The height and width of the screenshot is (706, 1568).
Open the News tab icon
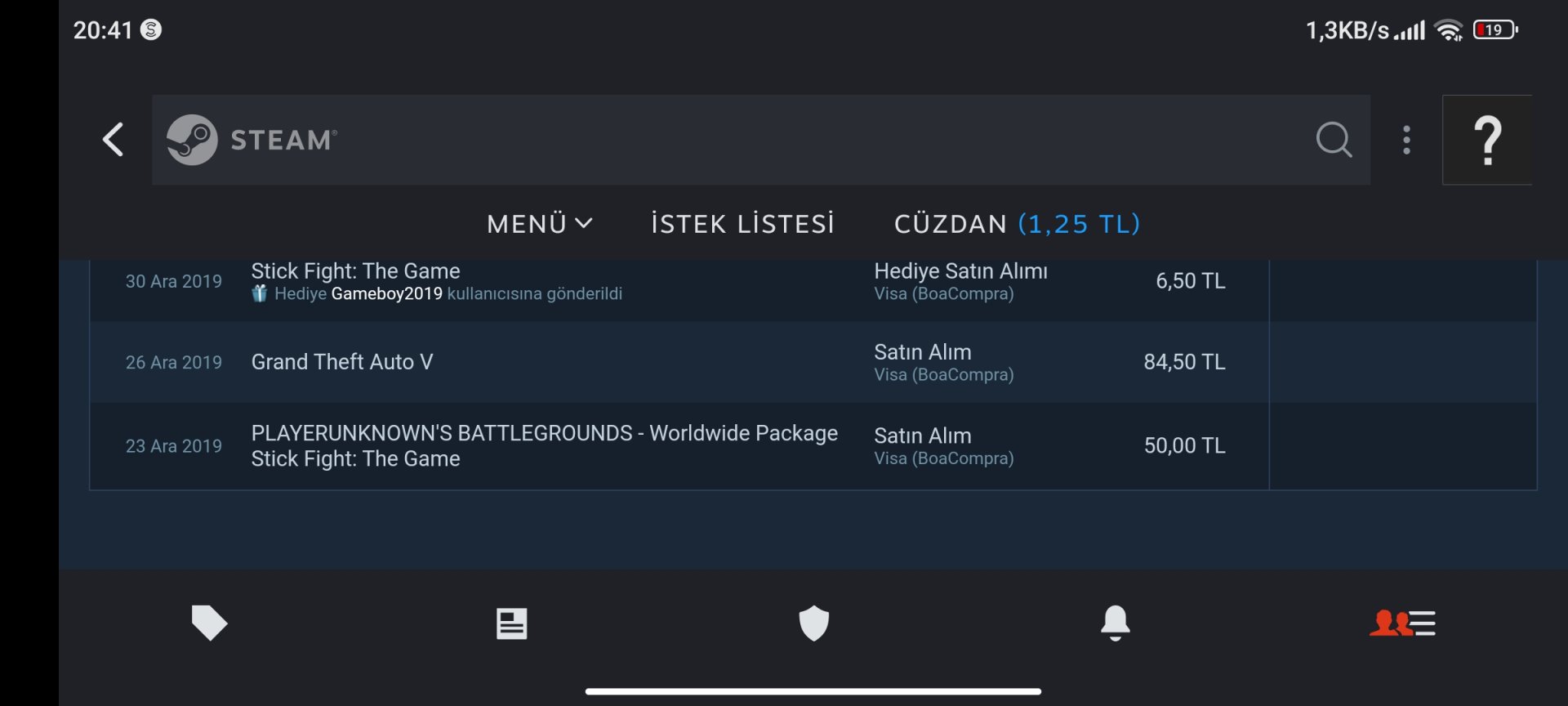[512, 623]
